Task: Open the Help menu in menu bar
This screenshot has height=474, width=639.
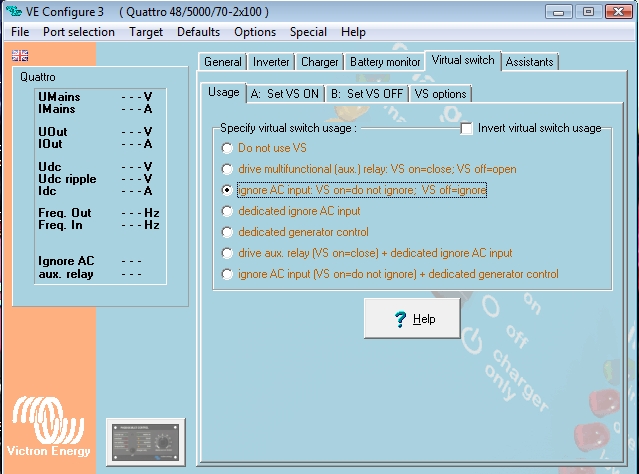Action: [353, 32]
